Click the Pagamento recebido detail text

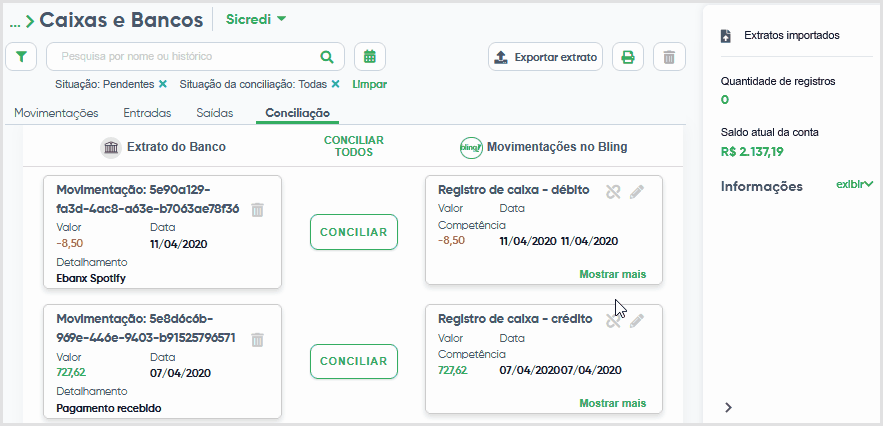109,408
